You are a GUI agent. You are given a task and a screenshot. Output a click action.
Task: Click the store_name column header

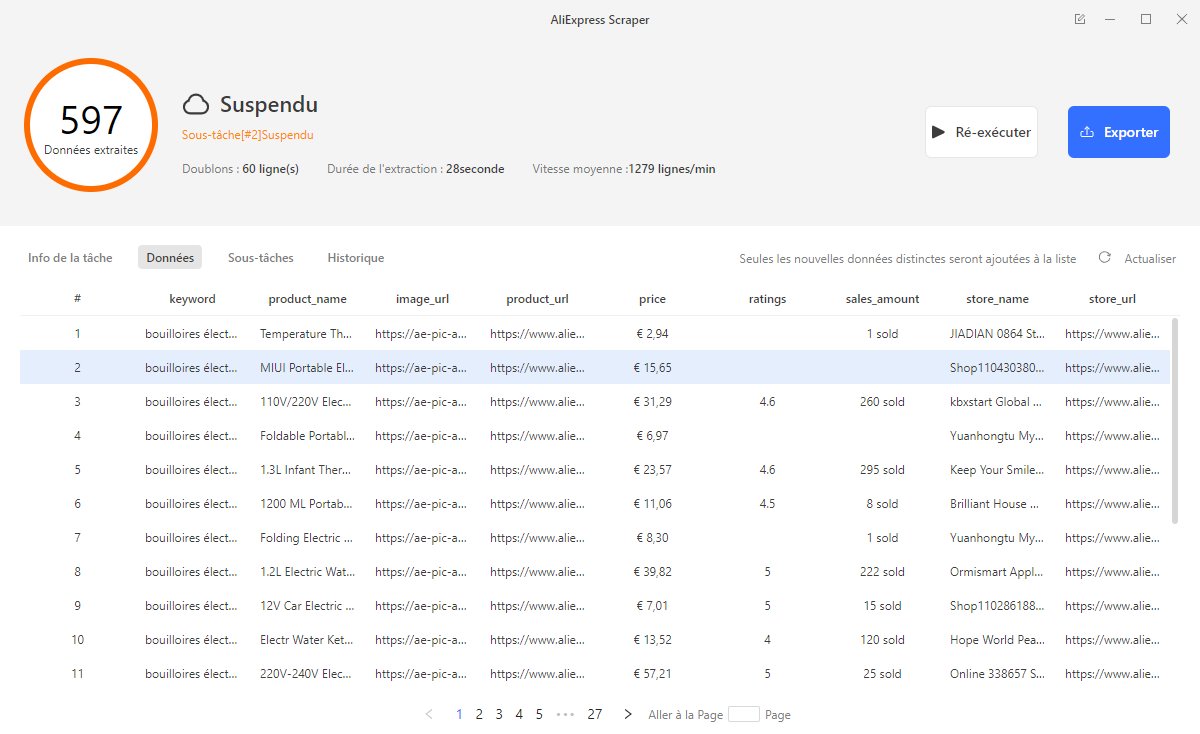(x=997, y=299)
